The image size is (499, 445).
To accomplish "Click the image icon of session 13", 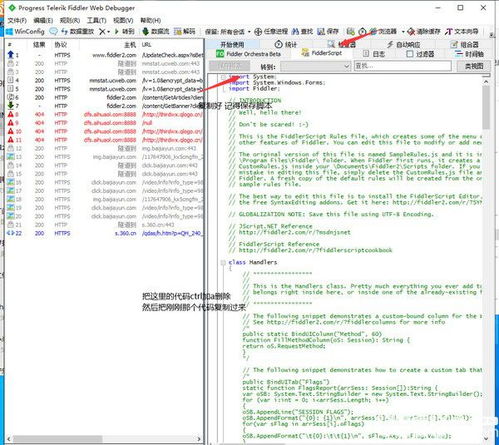I will click(10, 157).
